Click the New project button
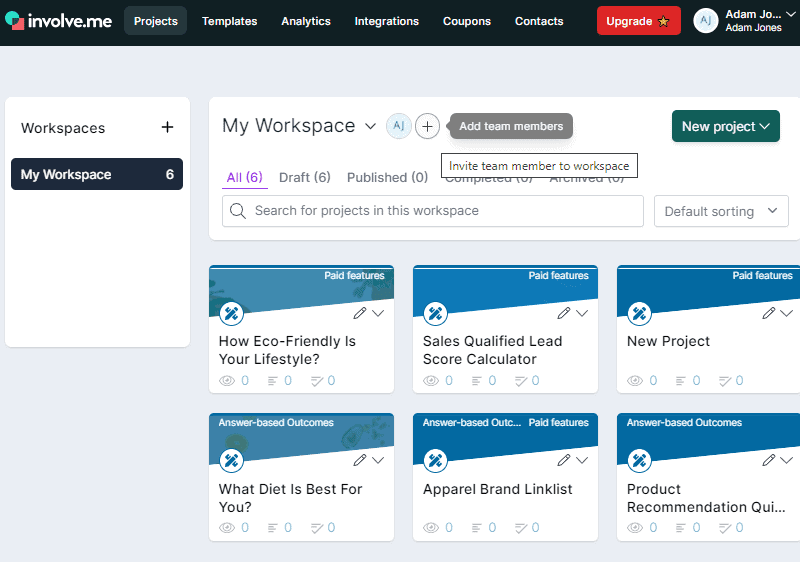 [x=725, y=126]
